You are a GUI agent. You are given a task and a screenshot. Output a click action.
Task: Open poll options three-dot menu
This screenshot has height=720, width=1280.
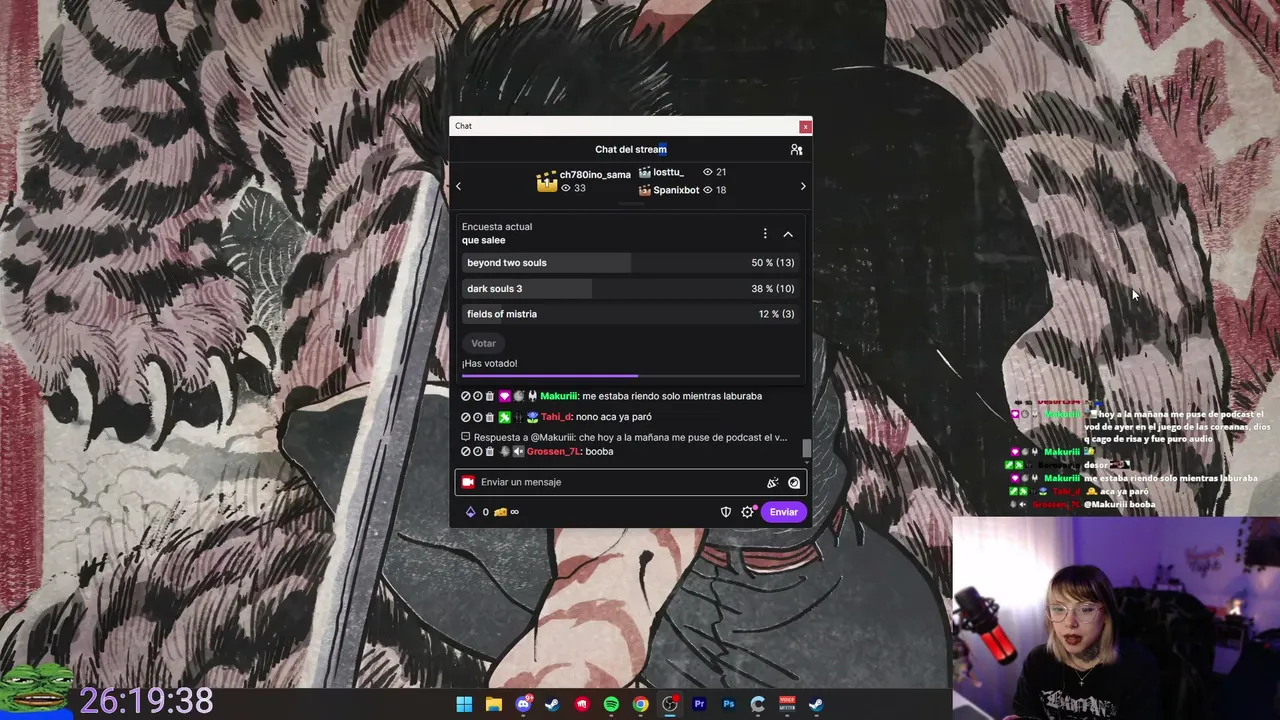click(x=765, y=234)
